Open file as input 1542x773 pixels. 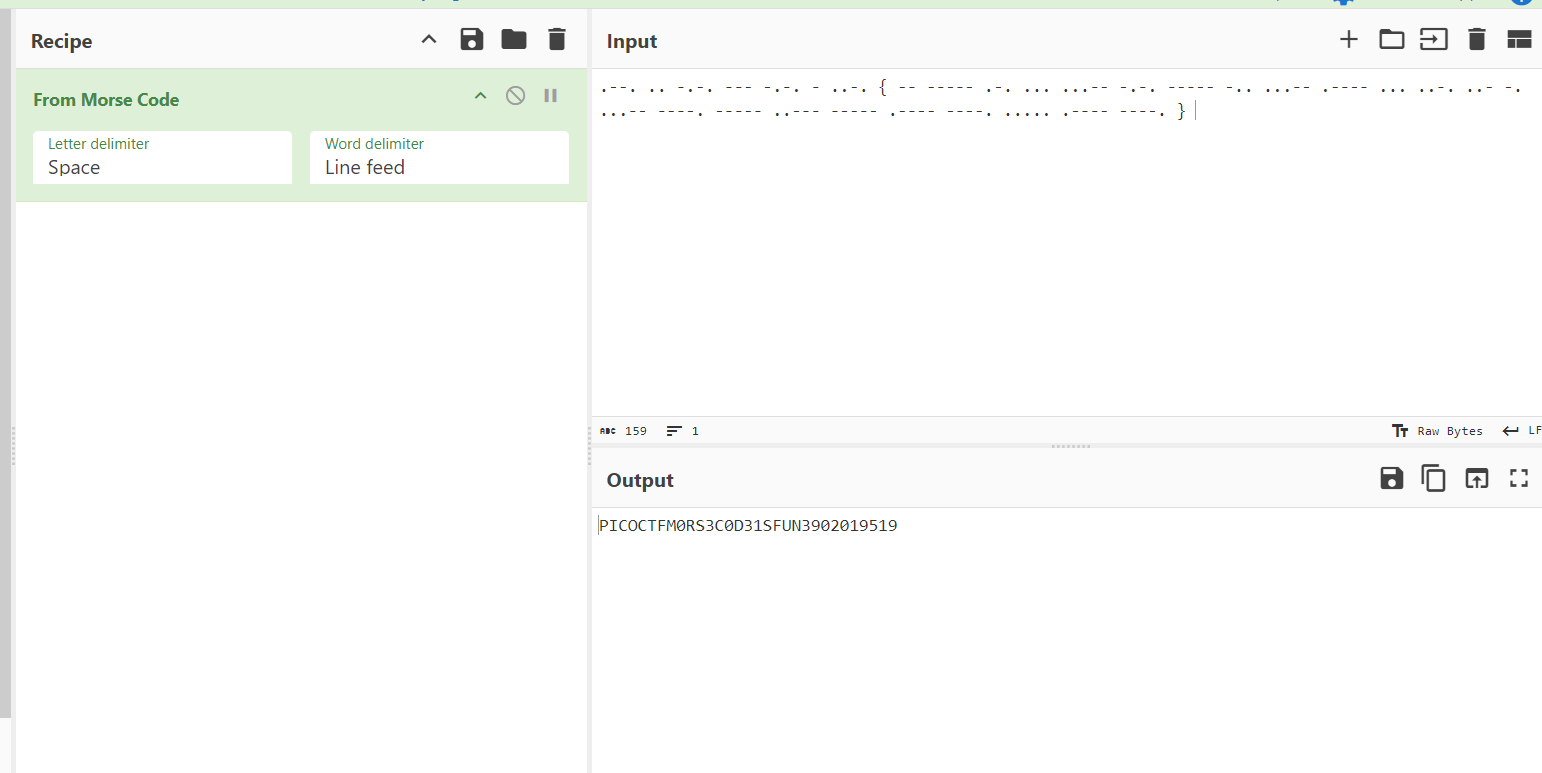[x=1434, y=40]
